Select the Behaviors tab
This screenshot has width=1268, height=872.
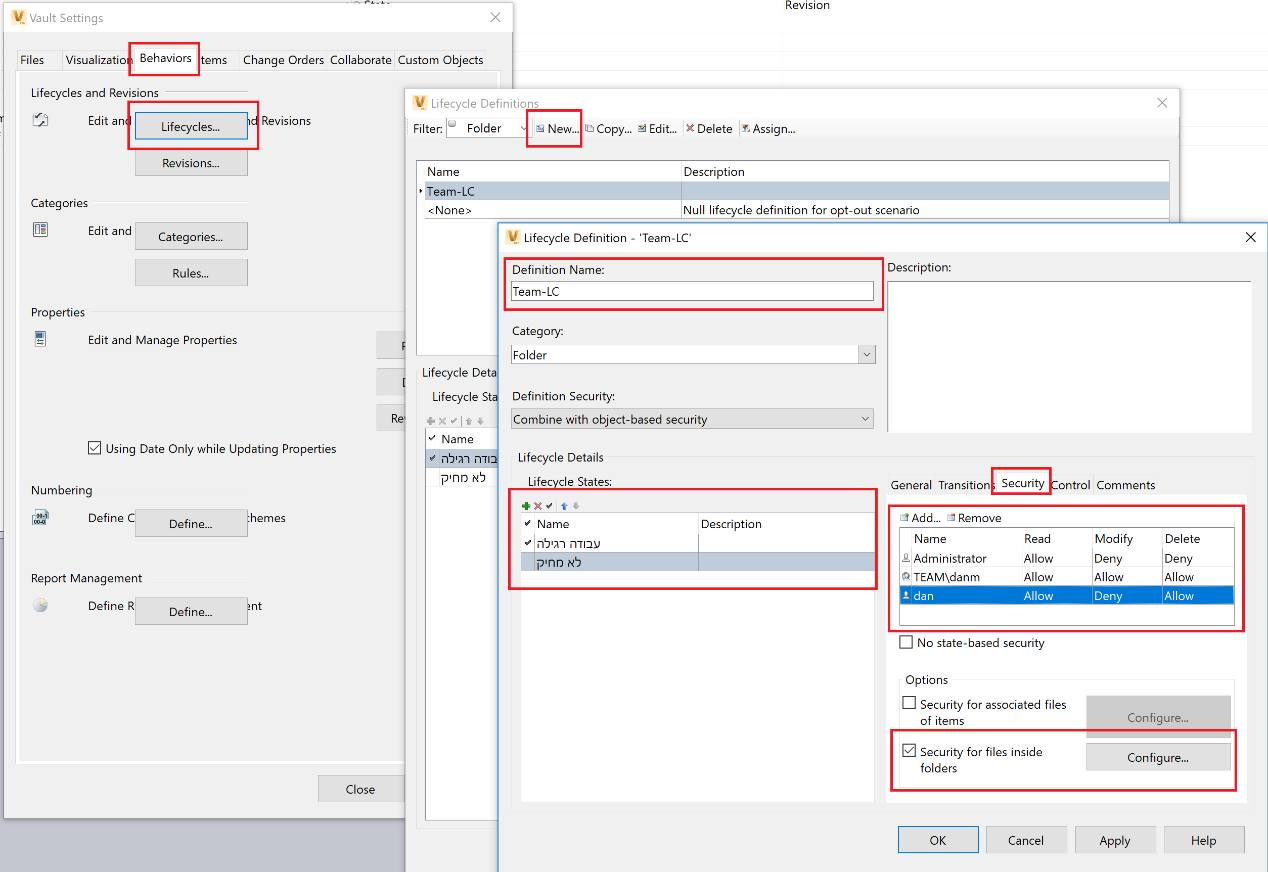165,58
